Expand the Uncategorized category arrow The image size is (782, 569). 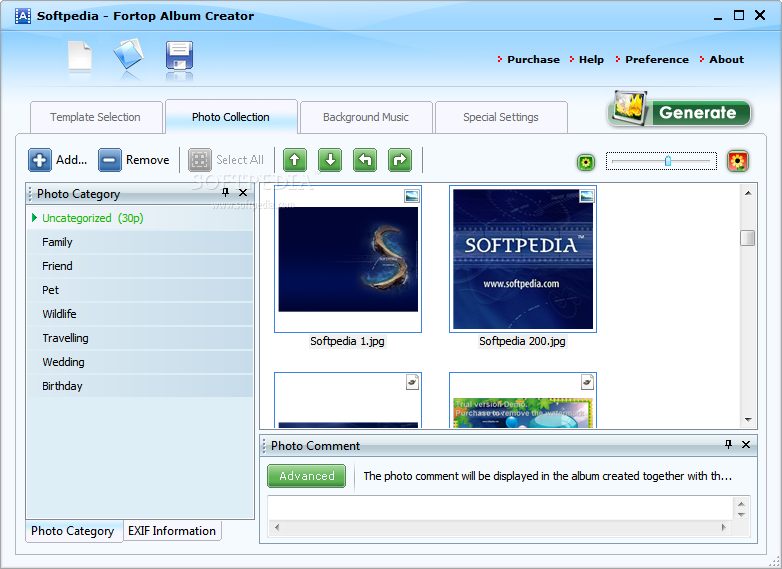coord(34,217)
